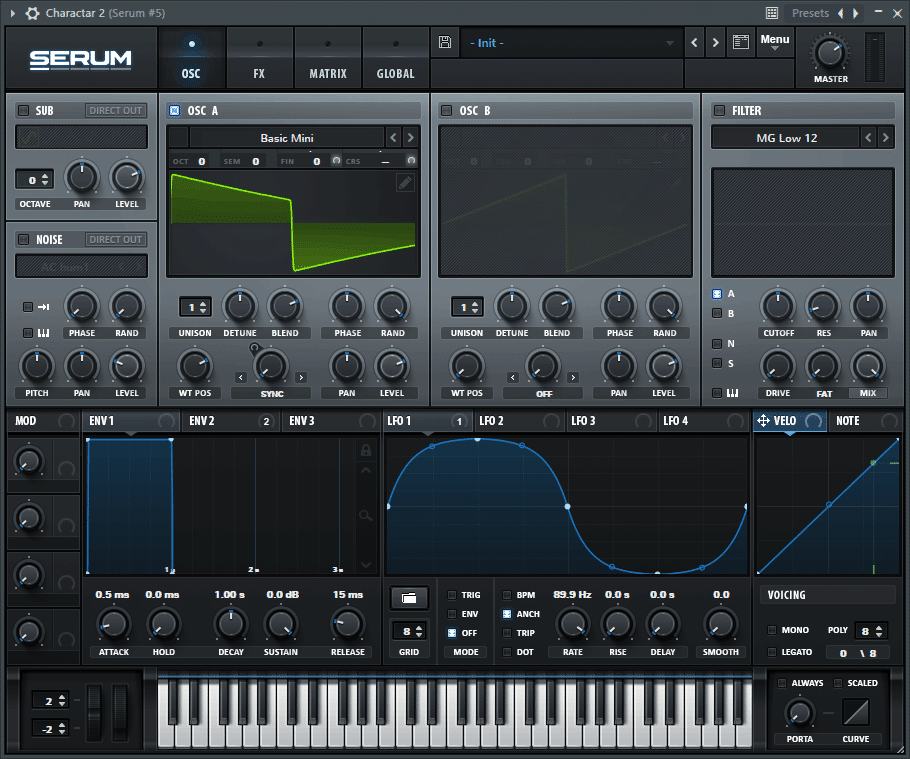Click OSC B warp mode left arrow
The height and width of the screenshot is (759, 910).
tap(512, 378)
